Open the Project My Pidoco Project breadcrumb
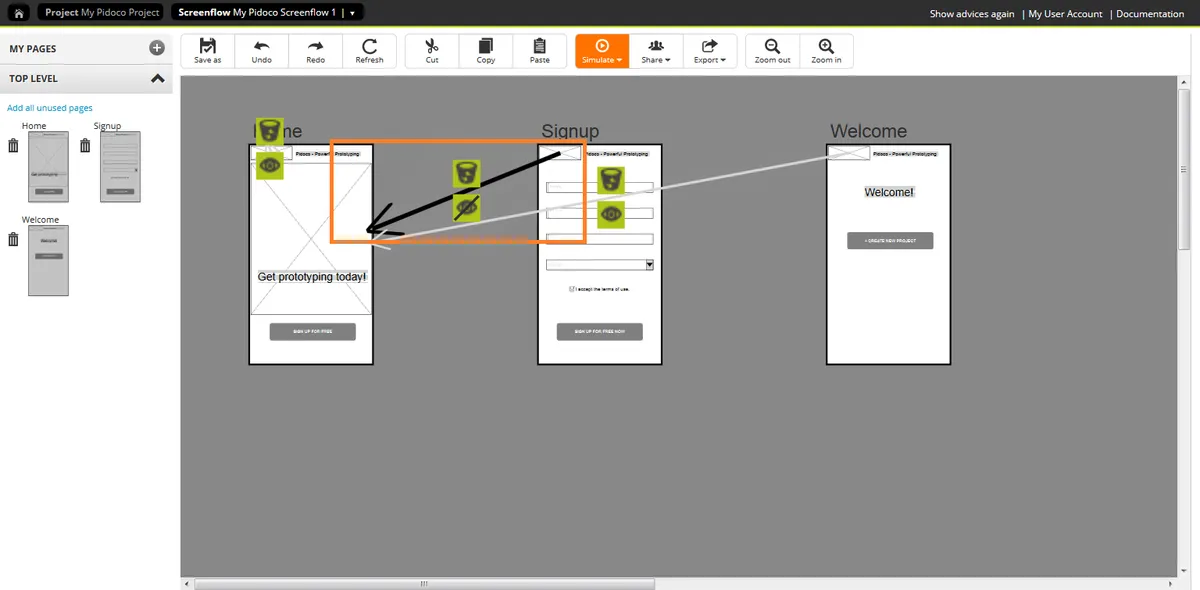This screenshot has height=590, width=1200. click(x=102, y=13)
